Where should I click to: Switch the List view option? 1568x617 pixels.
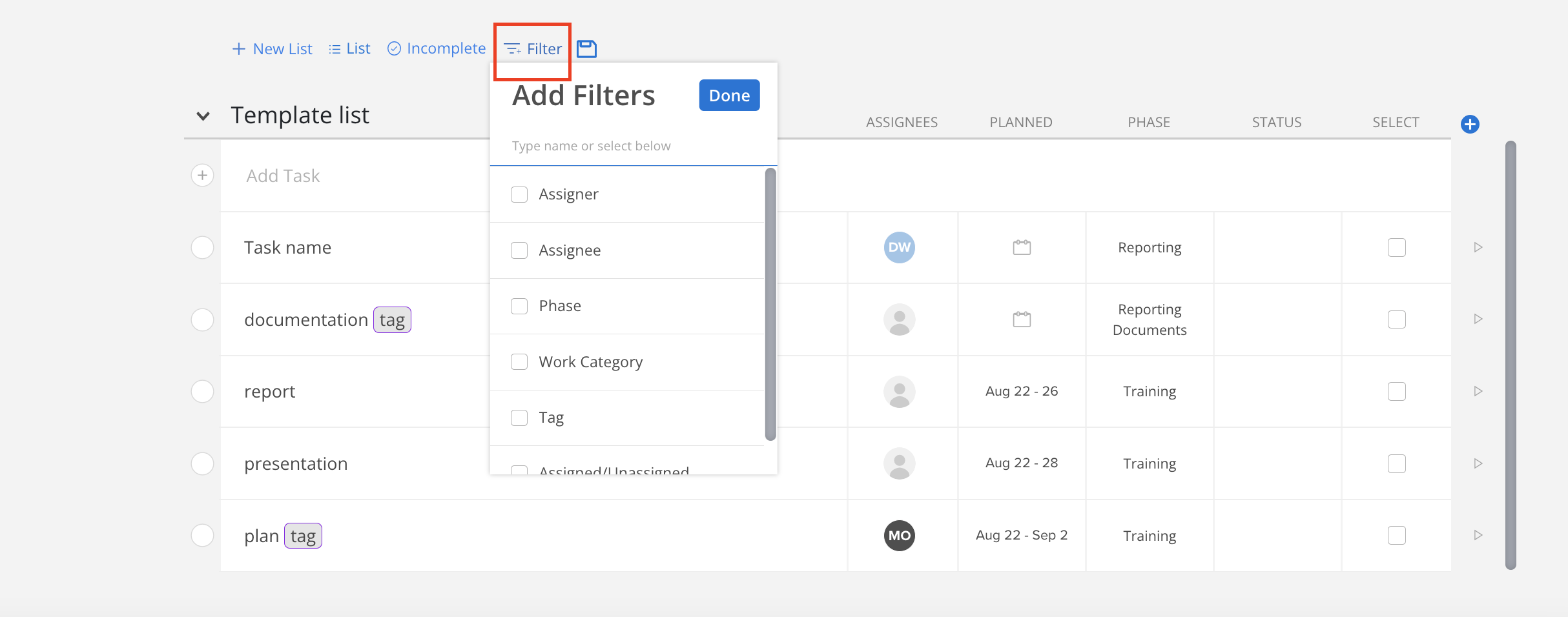pos(349,49)
